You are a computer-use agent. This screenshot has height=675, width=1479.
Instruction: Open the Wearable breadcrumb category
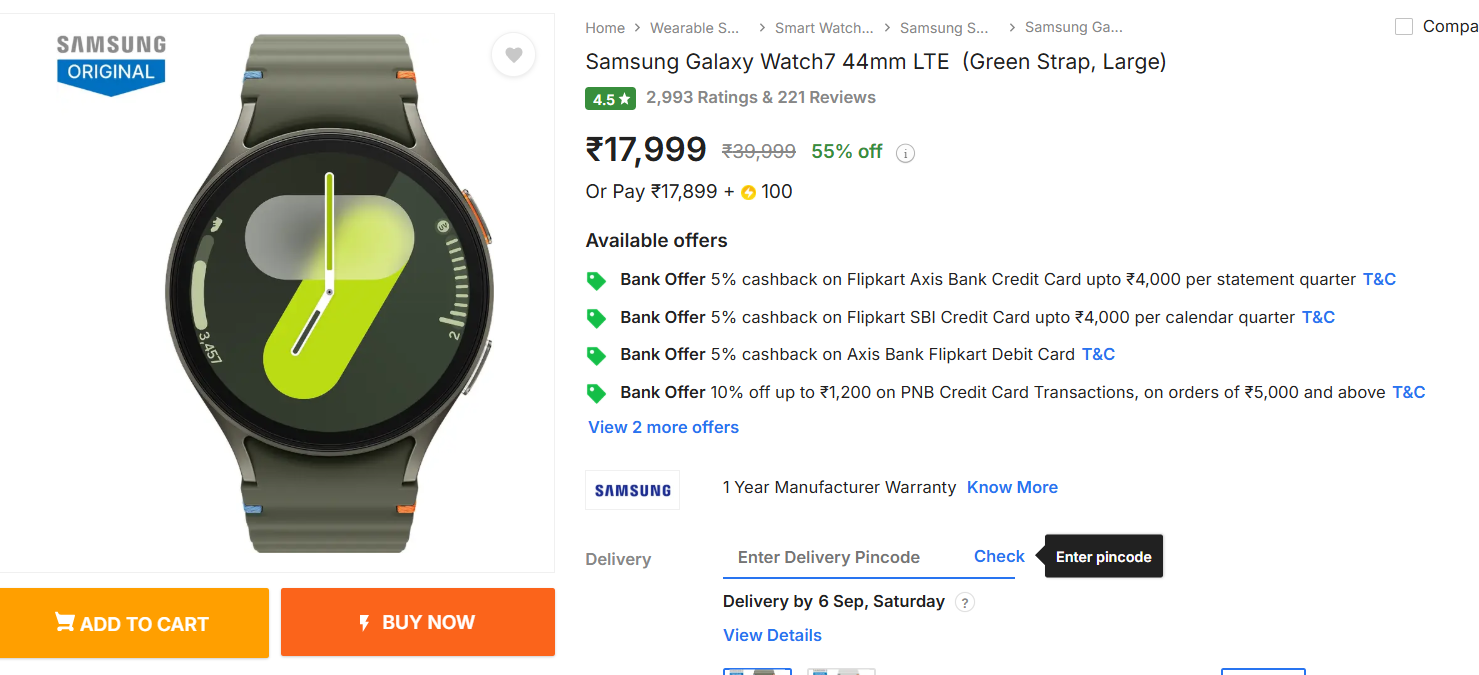pos(694,28)
